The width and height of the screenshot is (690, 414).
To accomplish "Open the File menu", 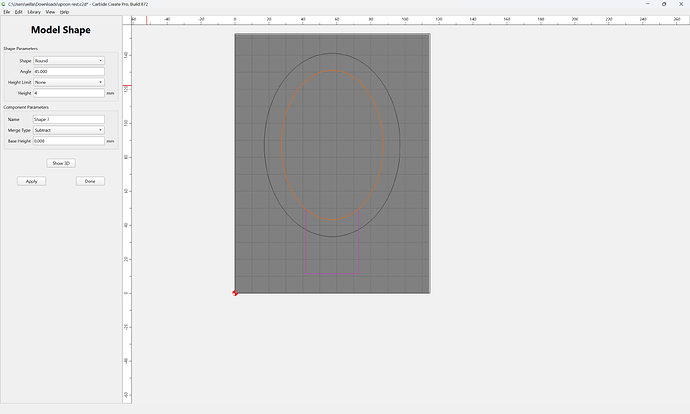I will tap(7, 12).
